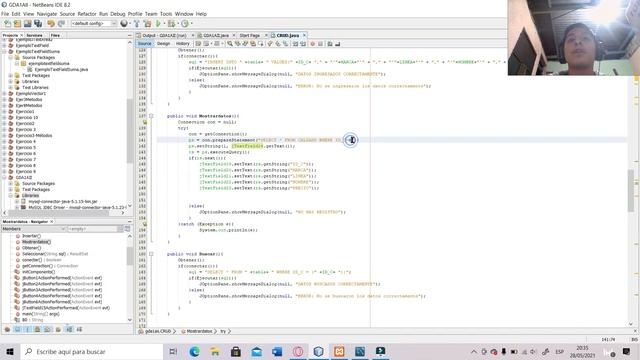Switch to the Output GDA1A8 (run) tab
The image size is (640, 360).
pyautogui.click(x=164, y=36)
